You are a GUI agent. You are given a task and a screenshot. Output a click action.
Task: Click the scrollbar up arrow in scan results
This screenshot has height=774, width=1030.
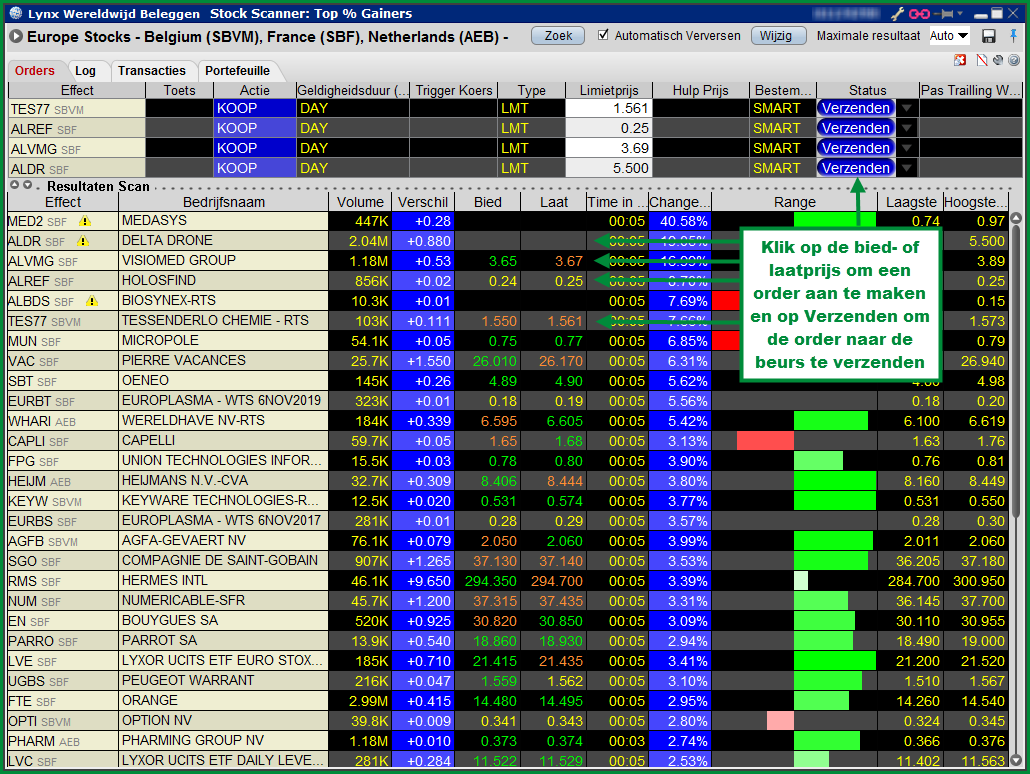click(1016, 218)
